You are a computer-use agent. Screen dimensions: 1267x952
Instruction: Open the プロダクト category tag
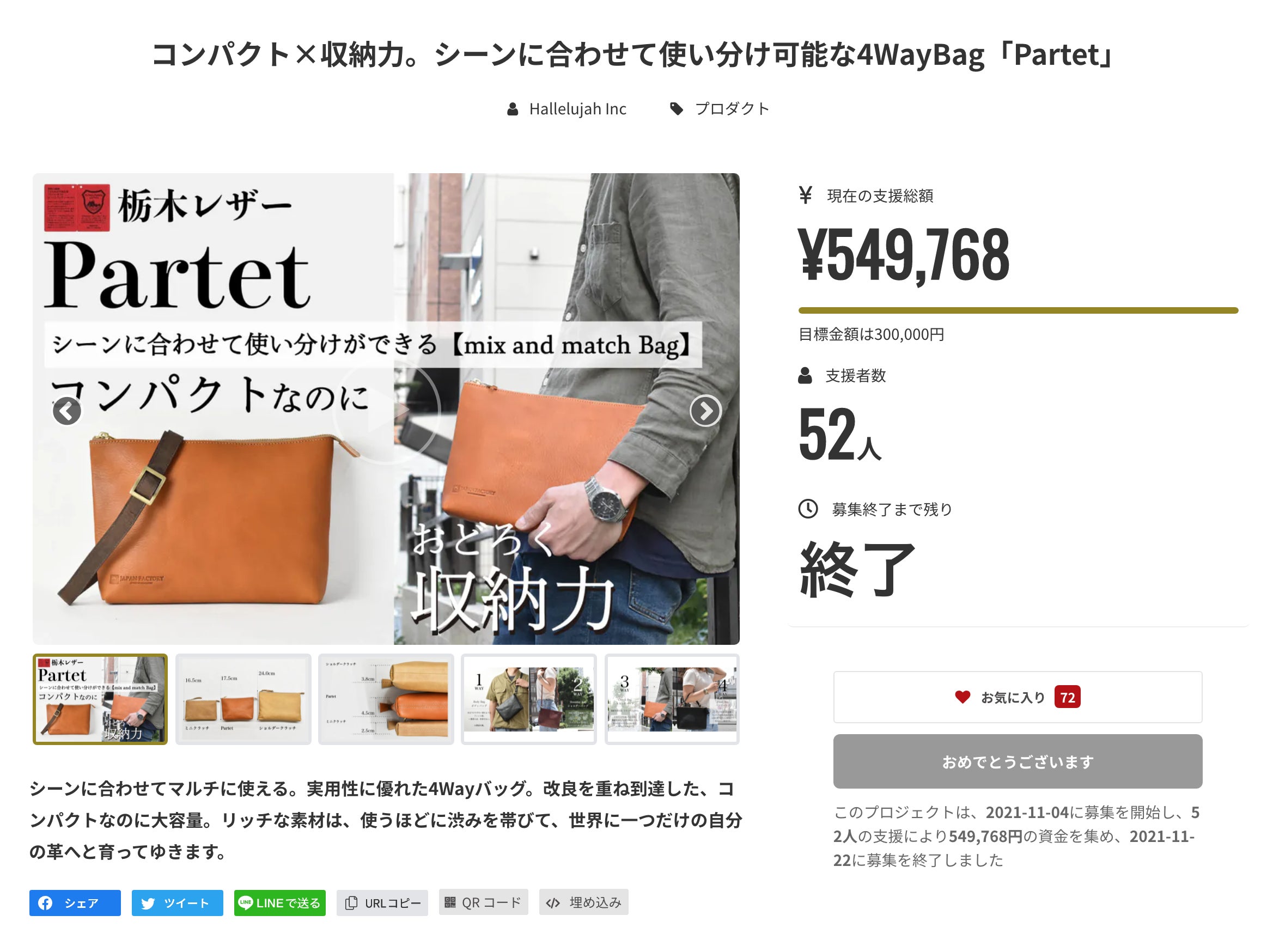pos(732,109)
